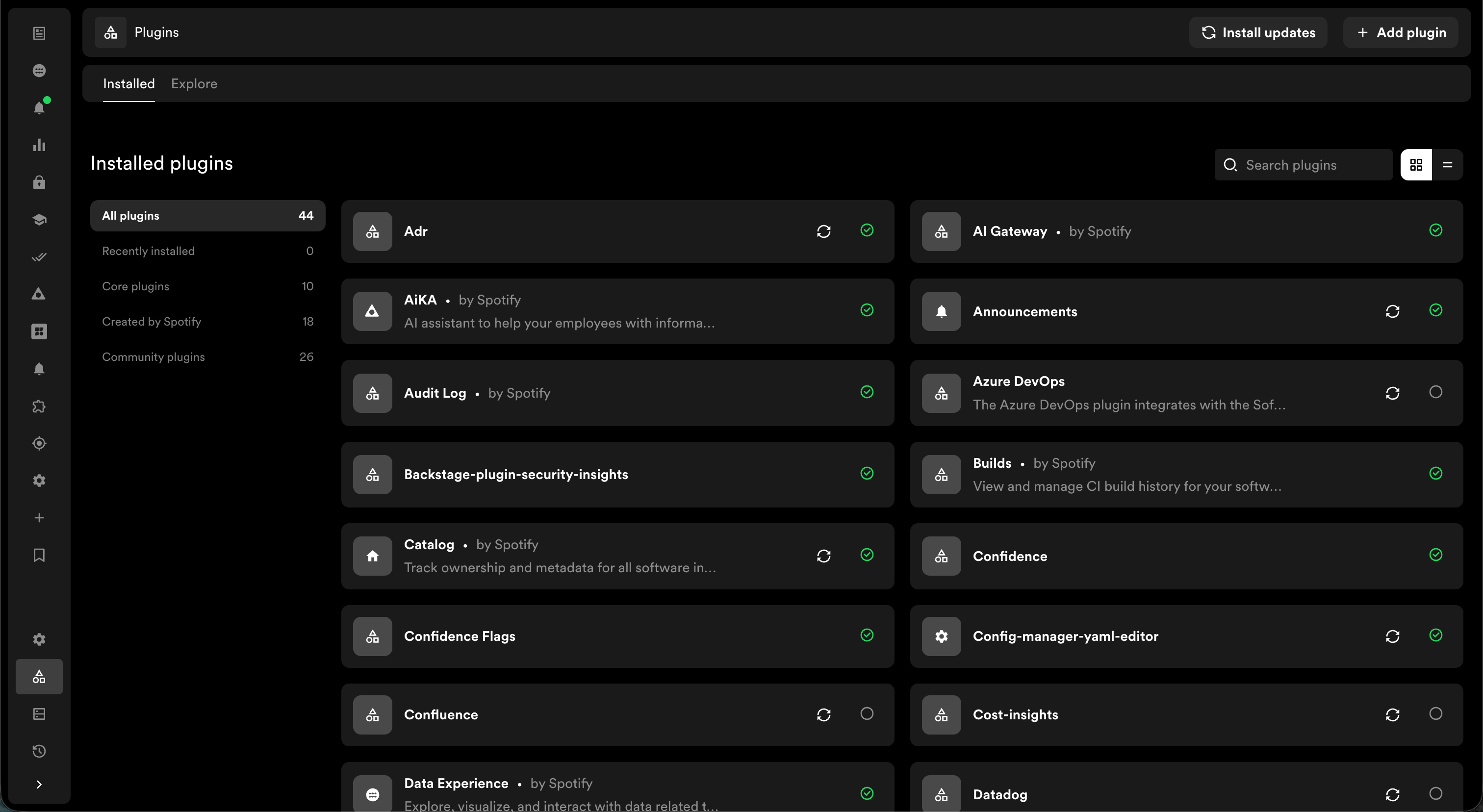Update the Catalog plugin via refresh icon
Image resolution: width=1483 pixels, height=812 pixels.
pos(824,556)
